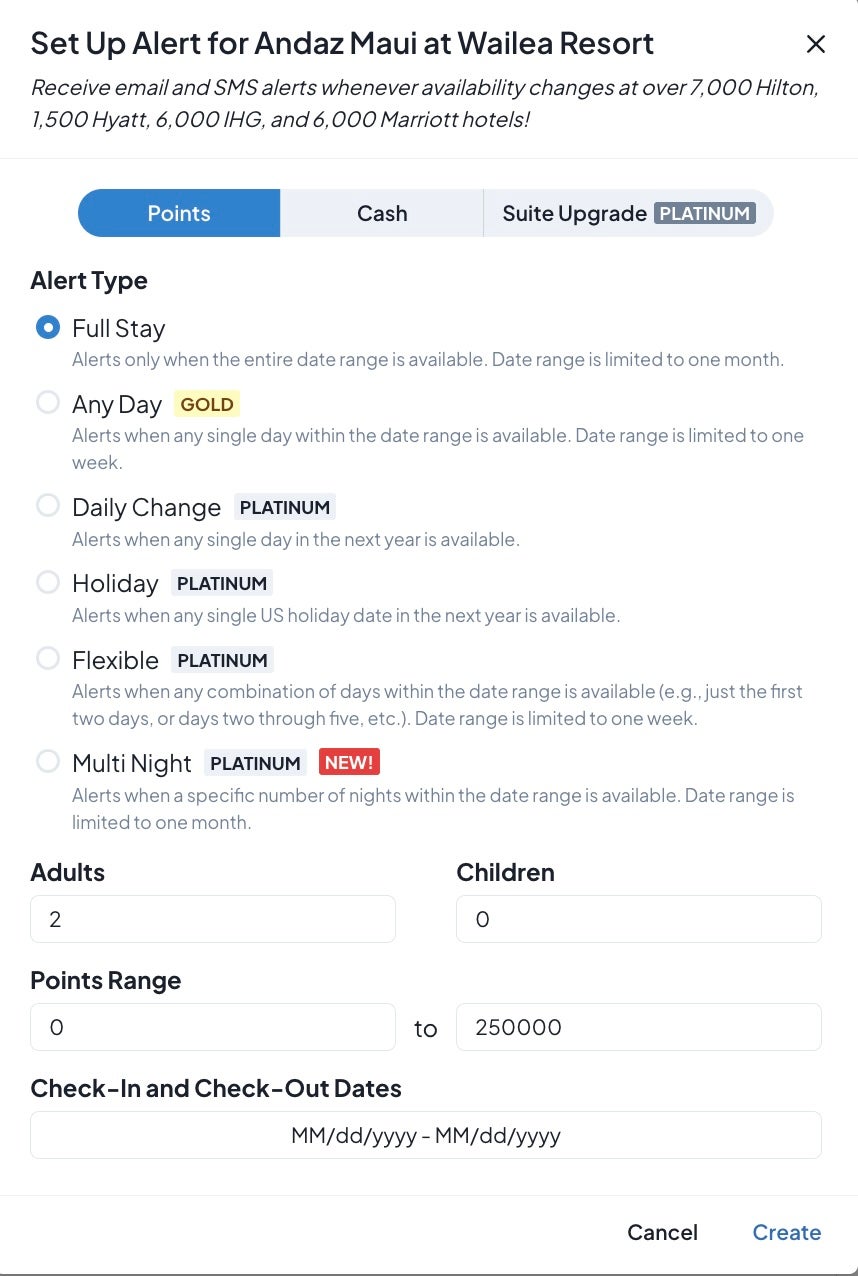Select the Full Stay radio button
The height and width of the screenshot is (1276, 858).
[x=48, y=328]
